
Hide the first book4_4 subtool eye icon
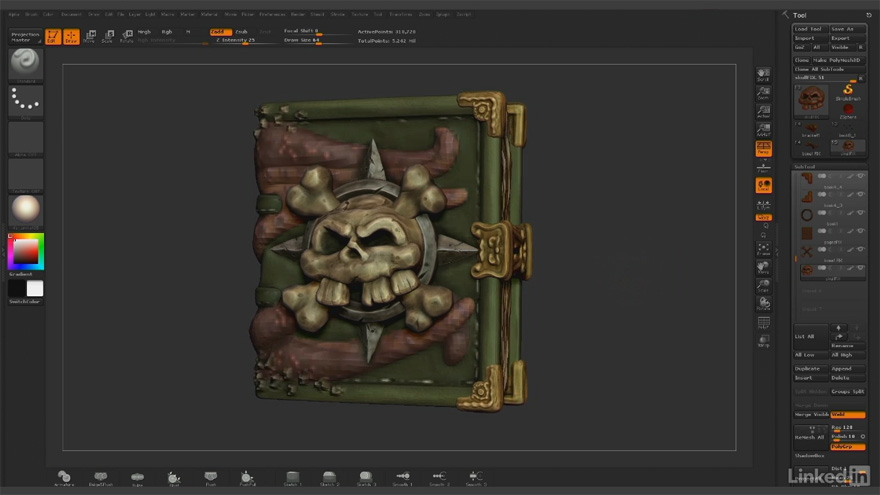tap(860, 176)
